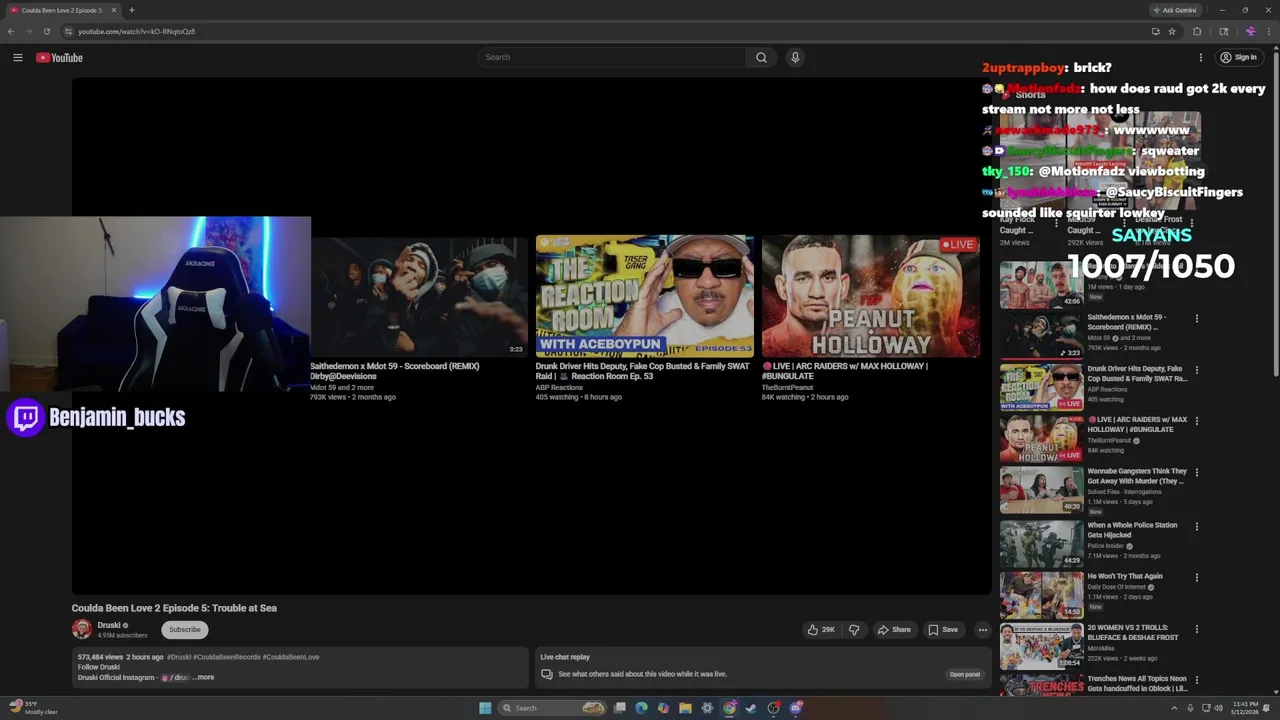Open Steam from the taskbar
Image resolution: width=1280 pixels, height=720 pixels.
click(751, 708)
